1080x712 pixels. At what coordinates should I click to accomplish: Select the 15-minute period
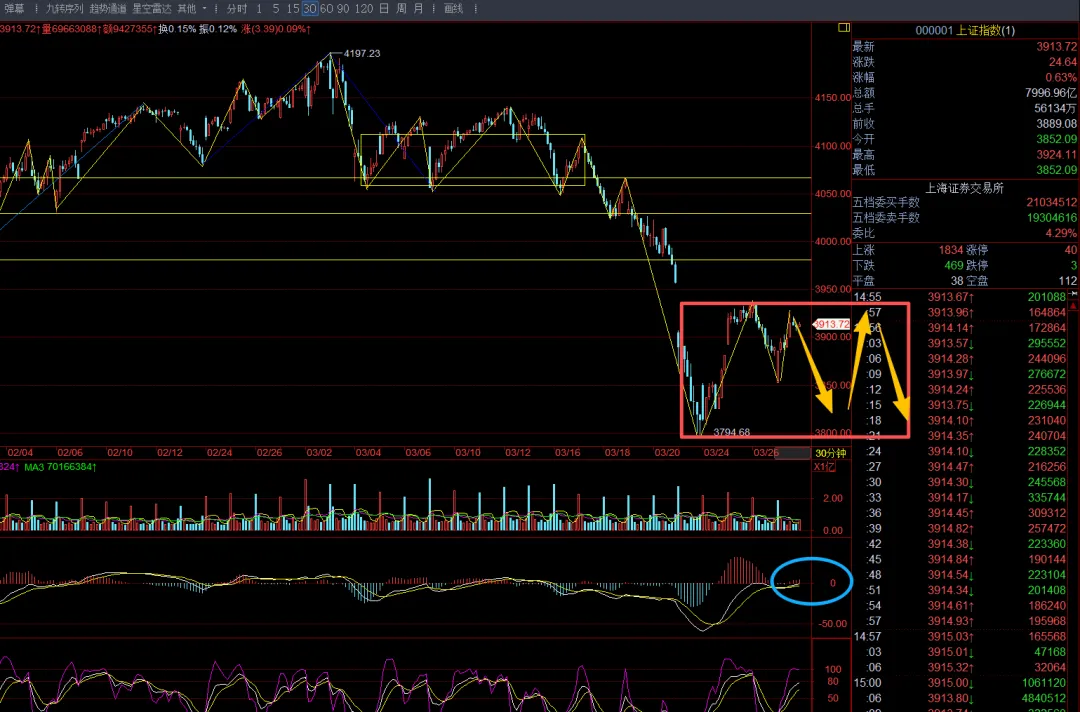pyautogui.click(x=293, y=9)
